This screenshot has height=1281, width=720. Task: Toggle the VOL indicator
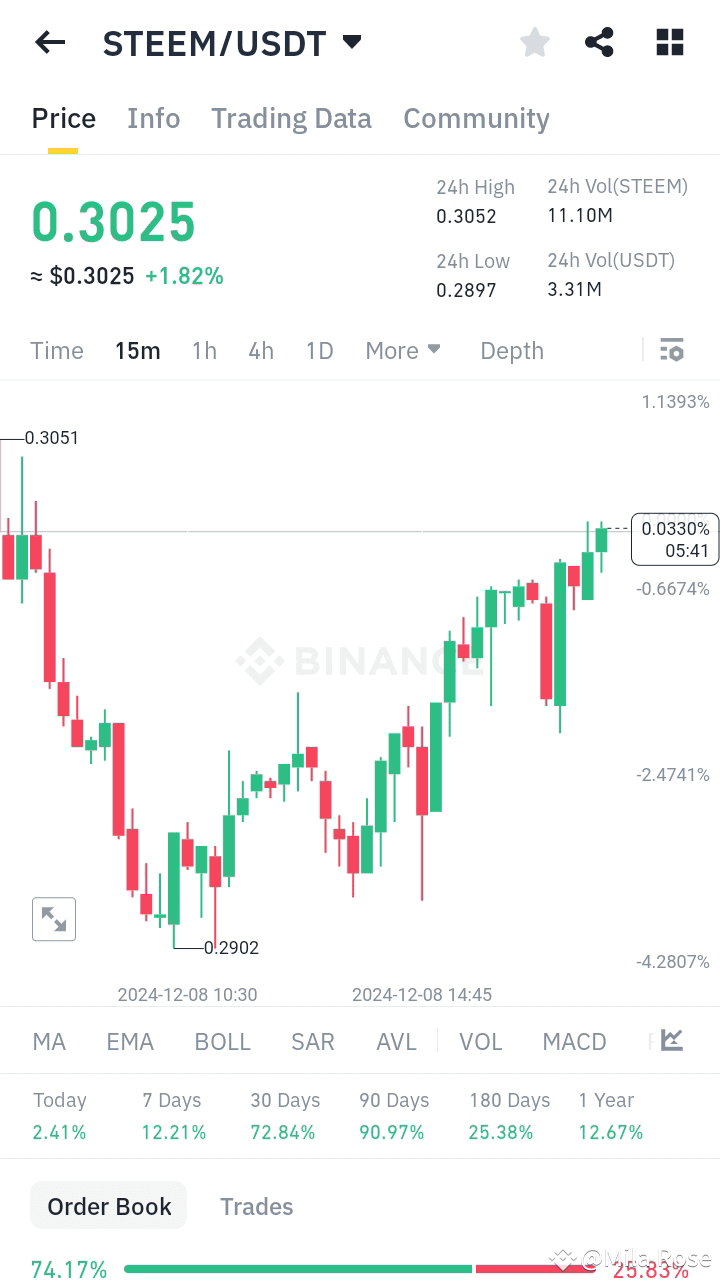[x=481, y=1041]
